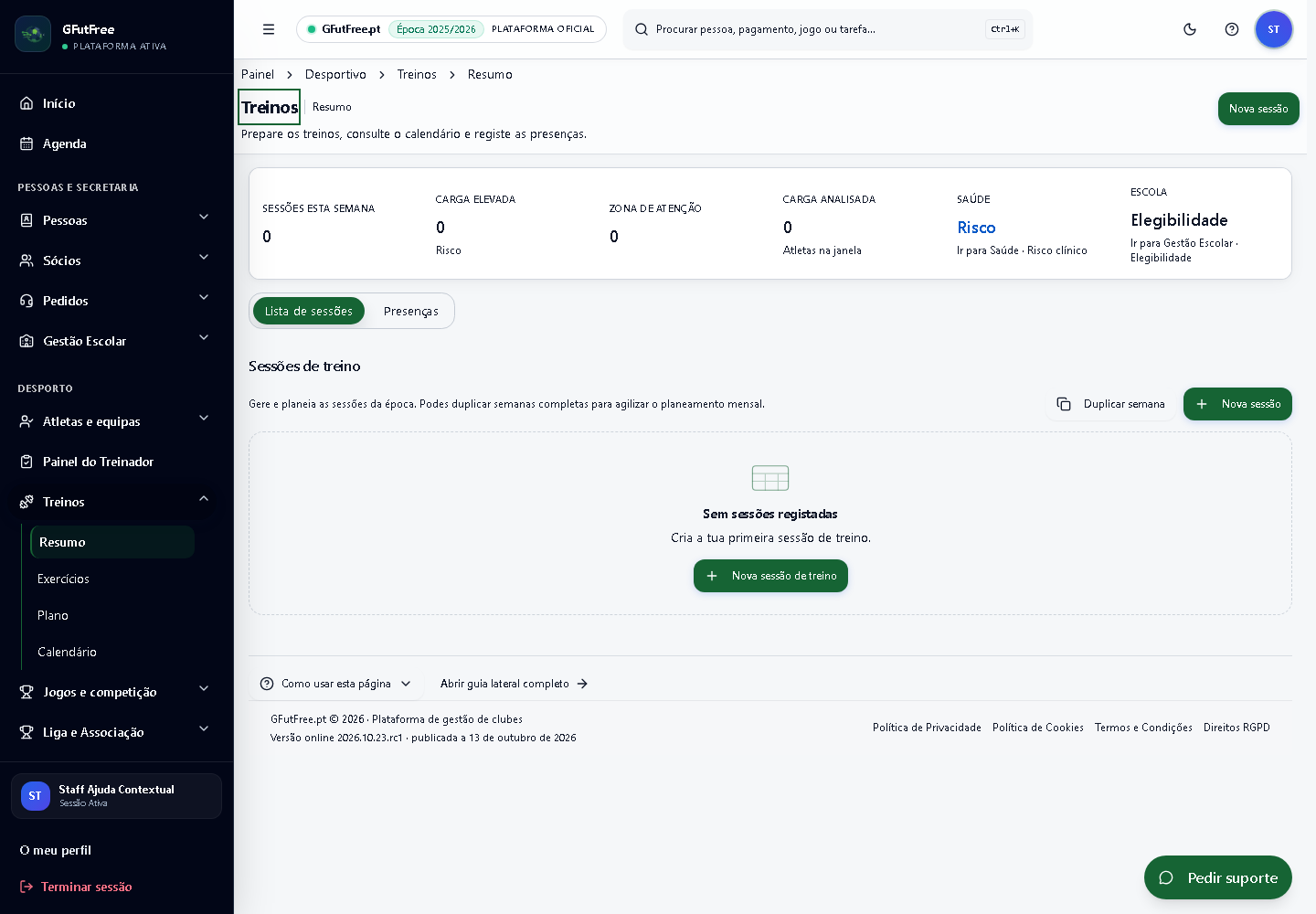Collapse the sidebar using the hamburger menu icon

click(x=269, y=29)
